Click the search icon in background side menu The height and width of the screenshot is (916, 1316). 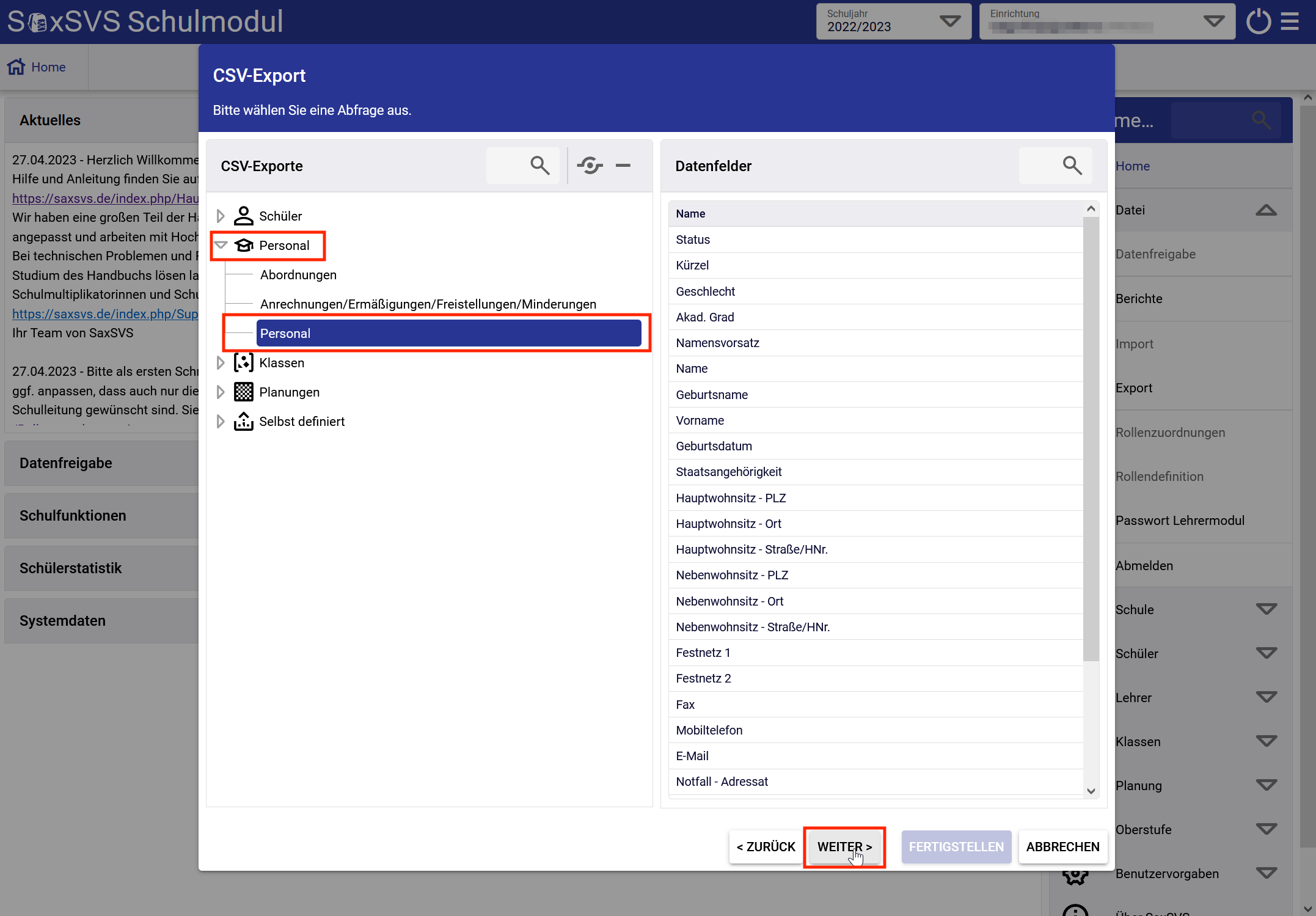click(x=1262, y=120)
